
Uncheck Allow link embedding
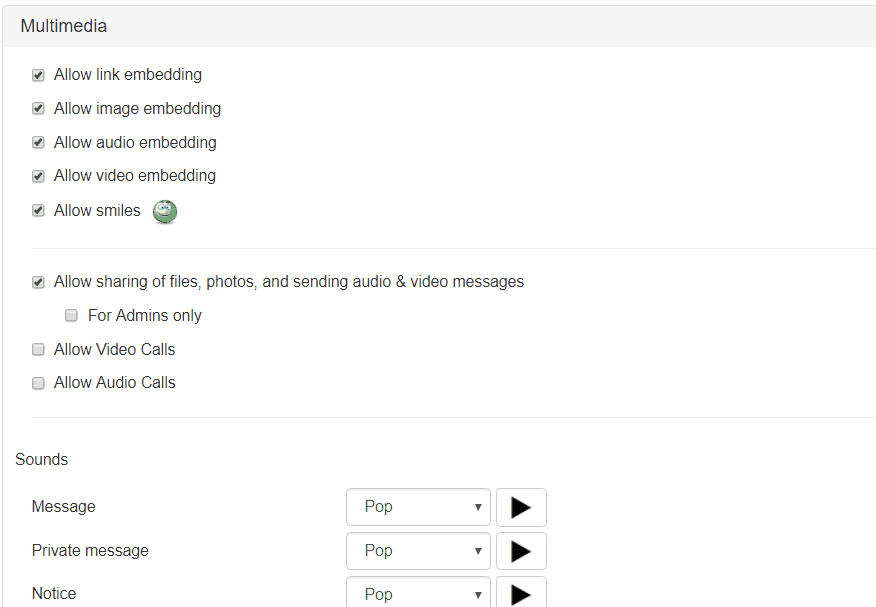(38, 75)
